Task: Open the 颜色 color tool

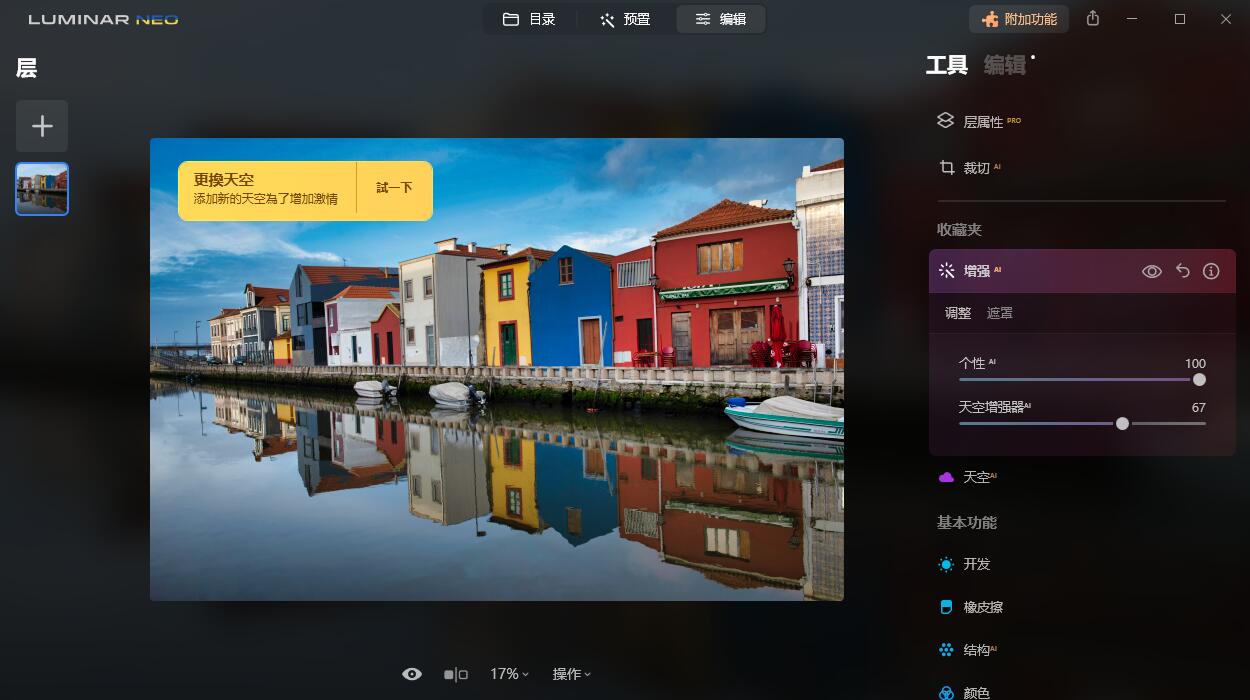Action: tap(978, 691)
